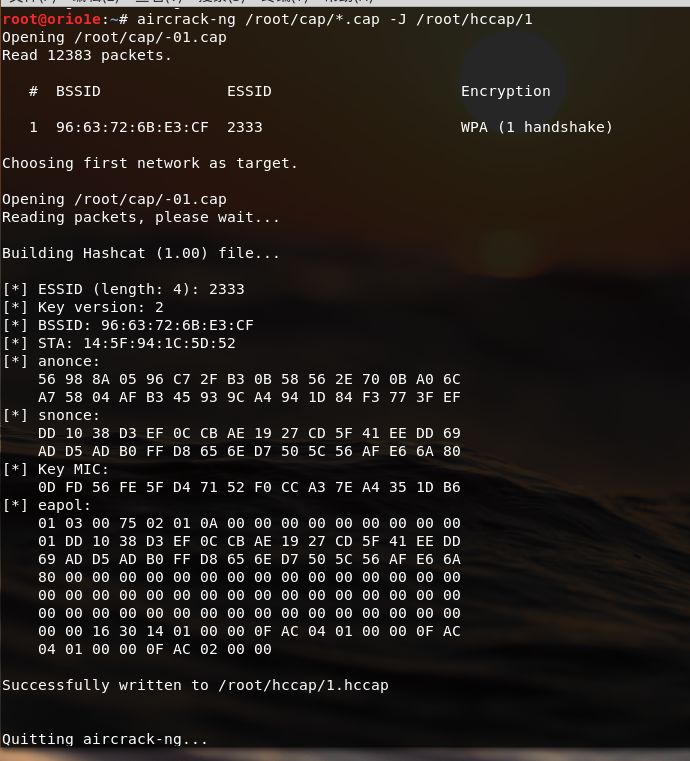Click the 'Quitting aircrack-ng...' line

(x=105, y=739)
